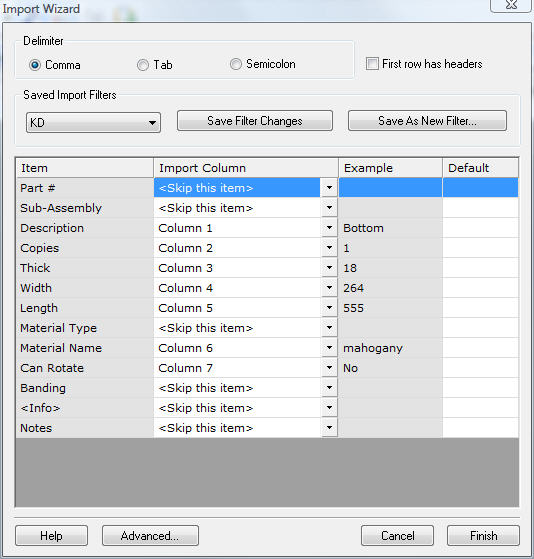Expand Import Column dropdown for Banding
The width and height of the screenshot is (534, 559).
click(329, 388)
